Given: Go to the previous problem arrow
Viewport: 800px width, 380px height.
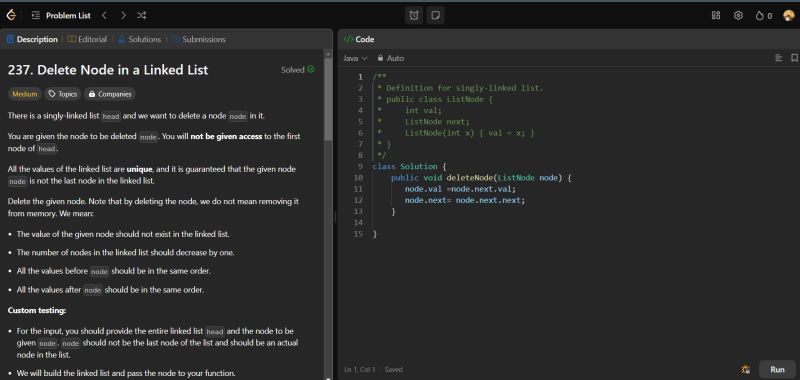Looking at the screenshot, I should click(x=105, y=15).
